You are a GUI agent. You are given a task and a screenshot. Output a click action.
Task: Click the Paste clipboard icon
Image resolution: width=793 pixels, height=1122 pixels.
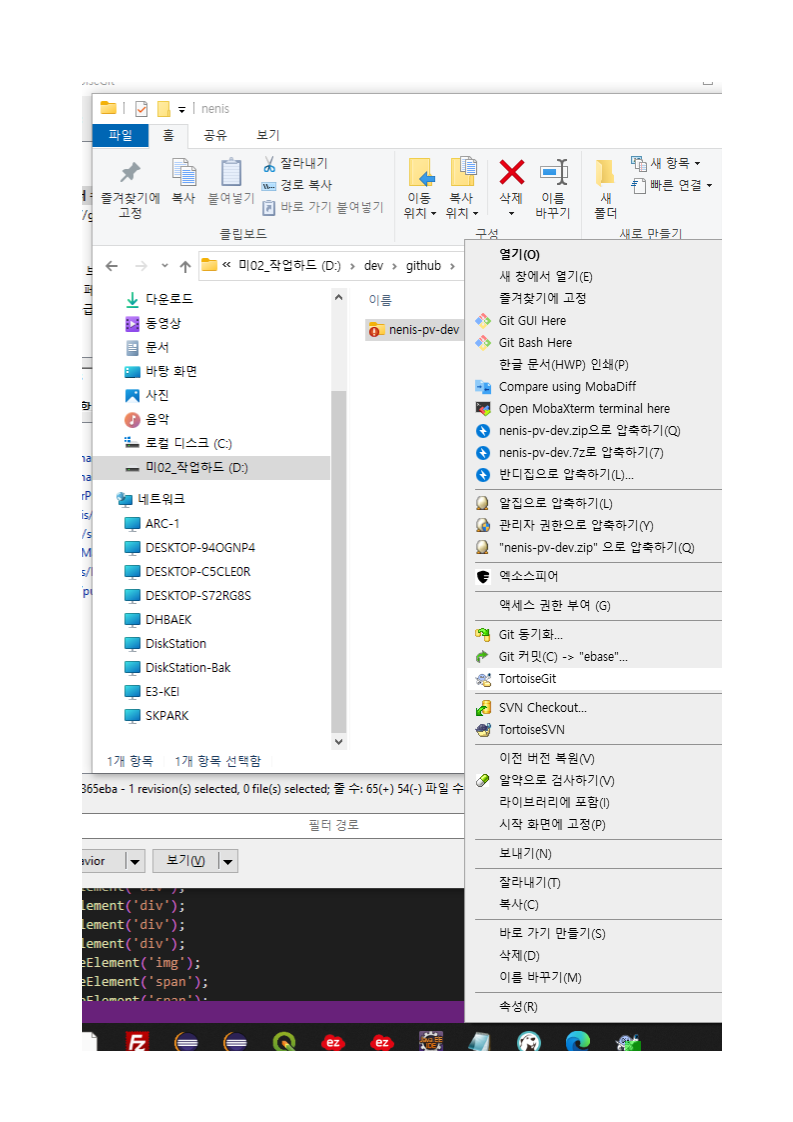[x=230, y=172]
